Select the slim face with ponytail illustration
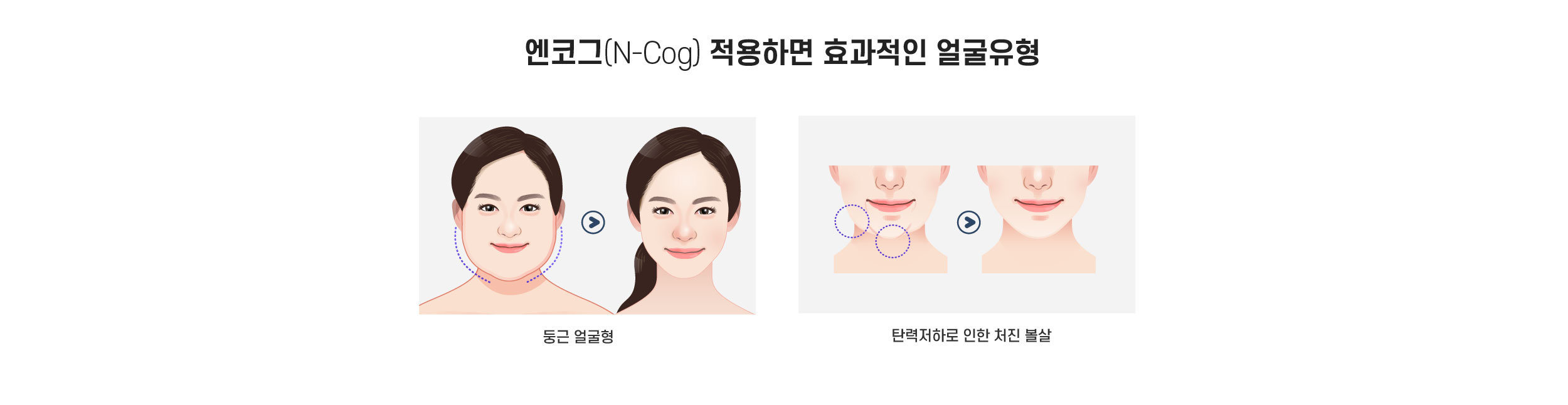The width and height of the screenshot is (1568, 405). click(685, 219)
